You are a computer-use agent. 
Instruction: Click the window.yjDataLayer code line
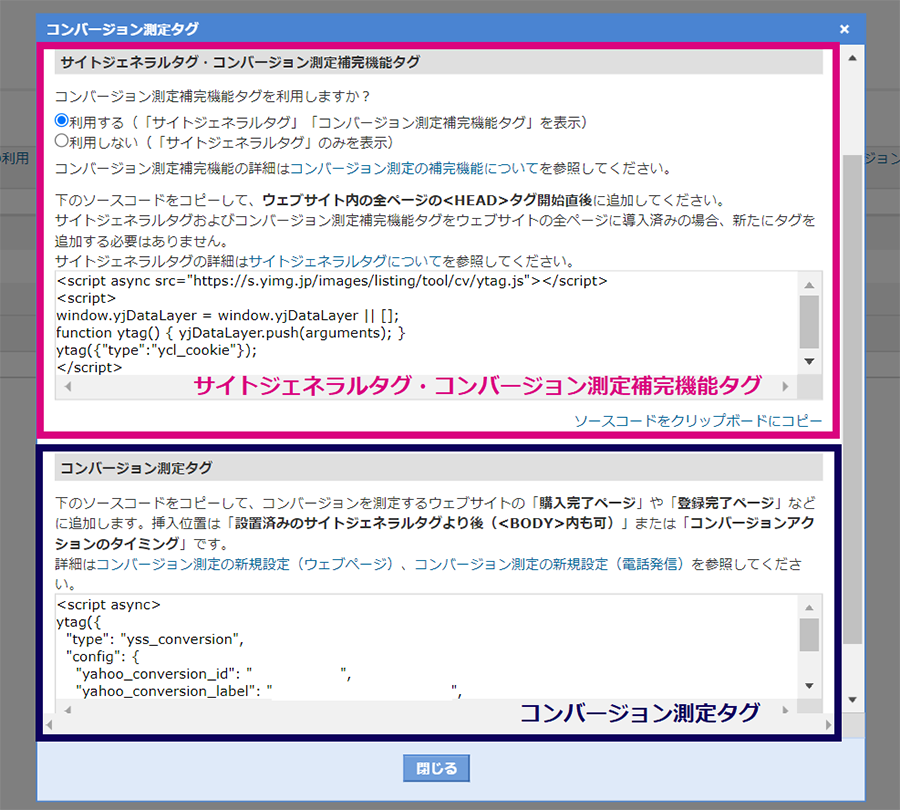click(x=227, y=316)
